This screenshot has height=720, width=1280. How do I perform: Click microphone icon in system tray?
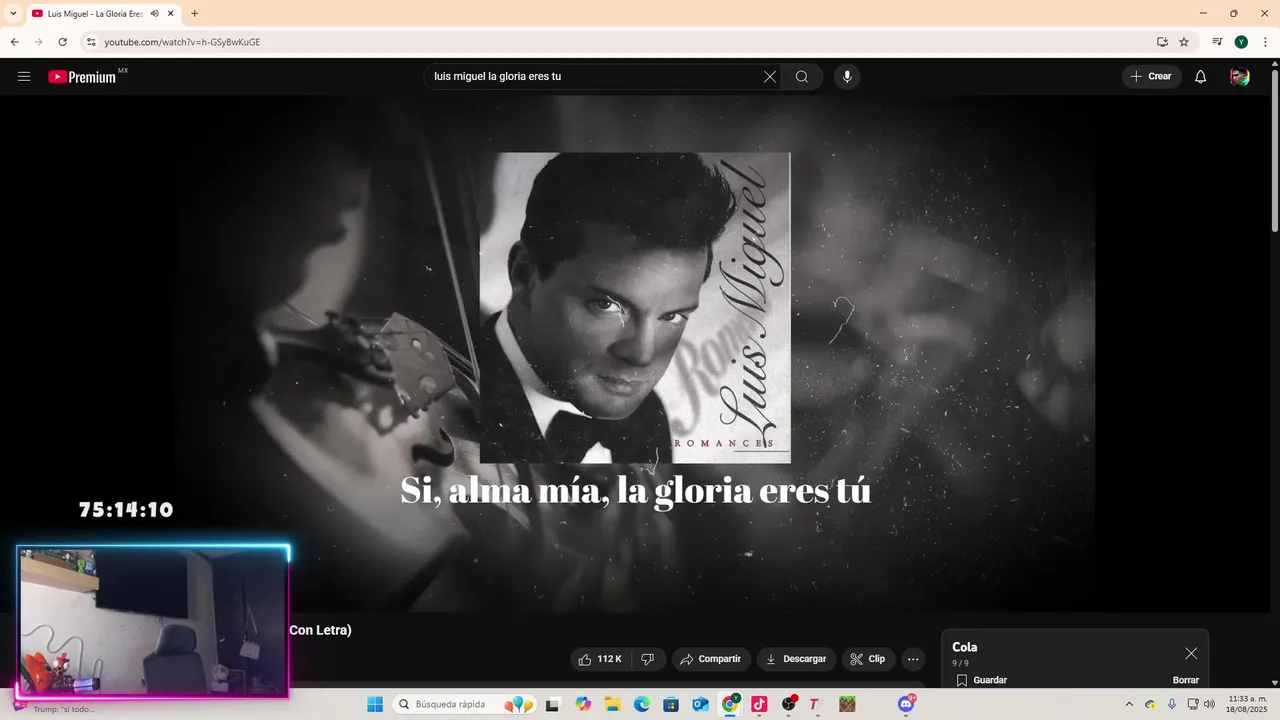(x=1172, y=704)
